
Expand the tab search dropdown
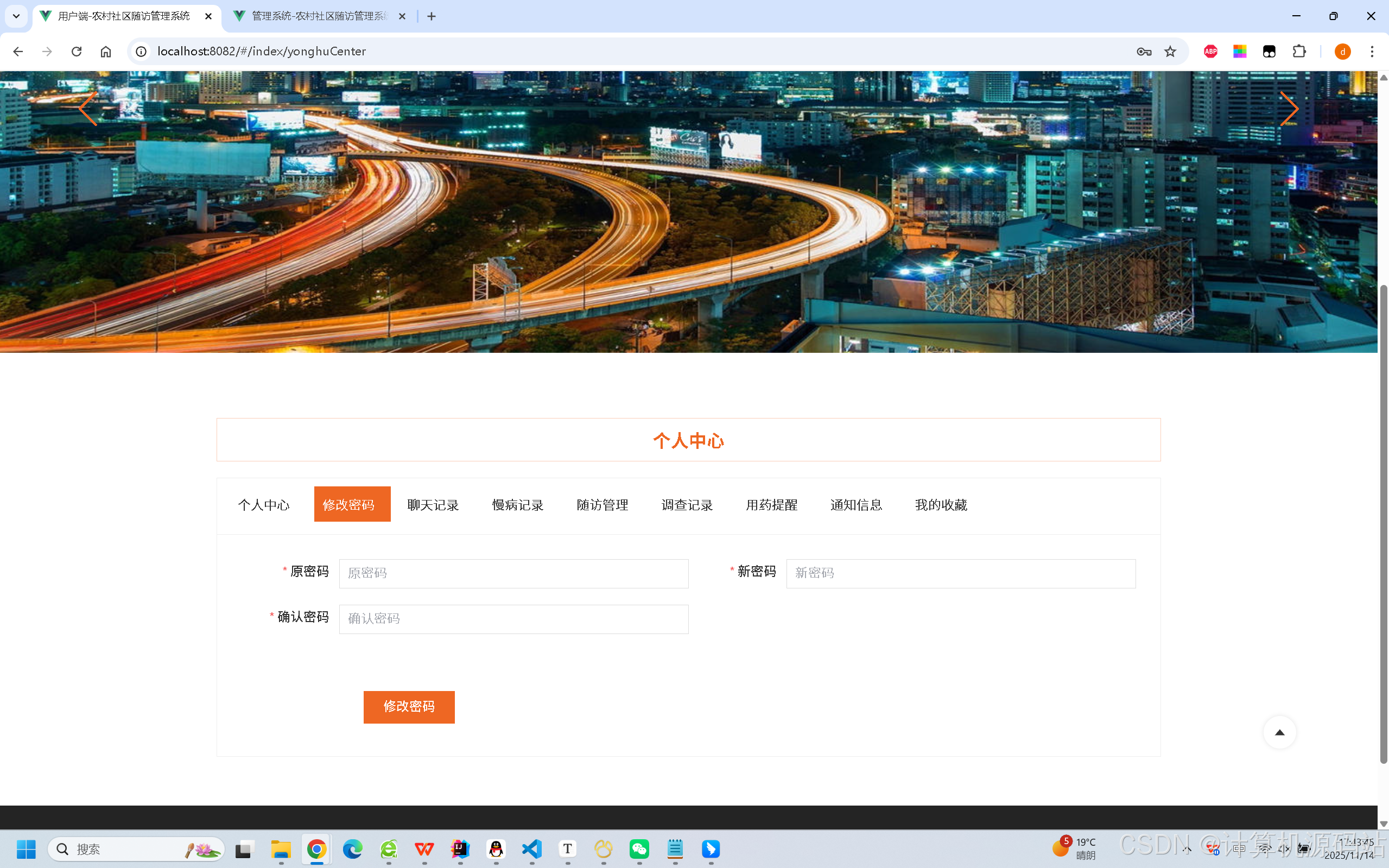[16, 16]
